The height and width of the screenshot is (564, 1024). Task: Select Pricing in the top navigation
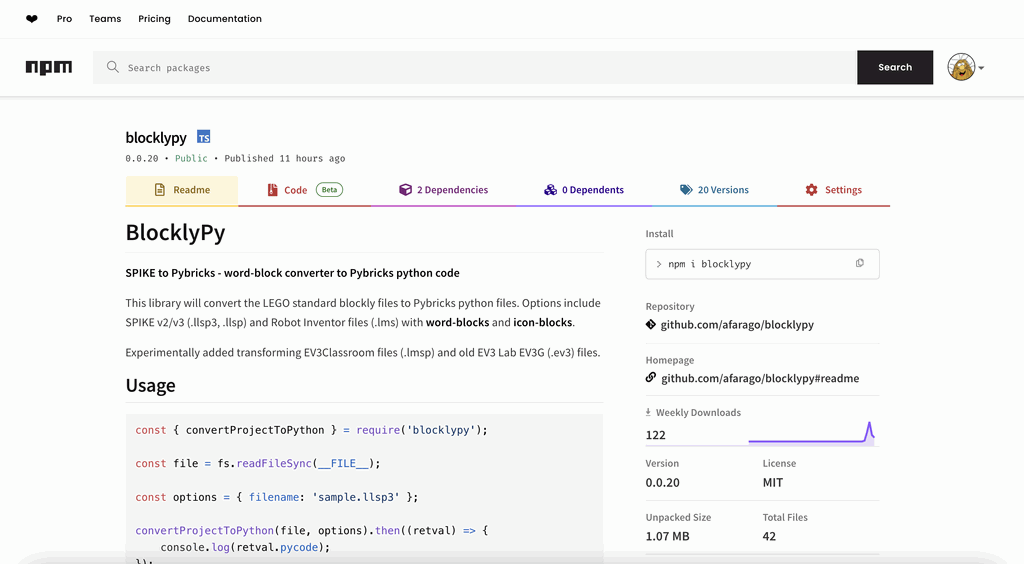[x=154, y=19]
